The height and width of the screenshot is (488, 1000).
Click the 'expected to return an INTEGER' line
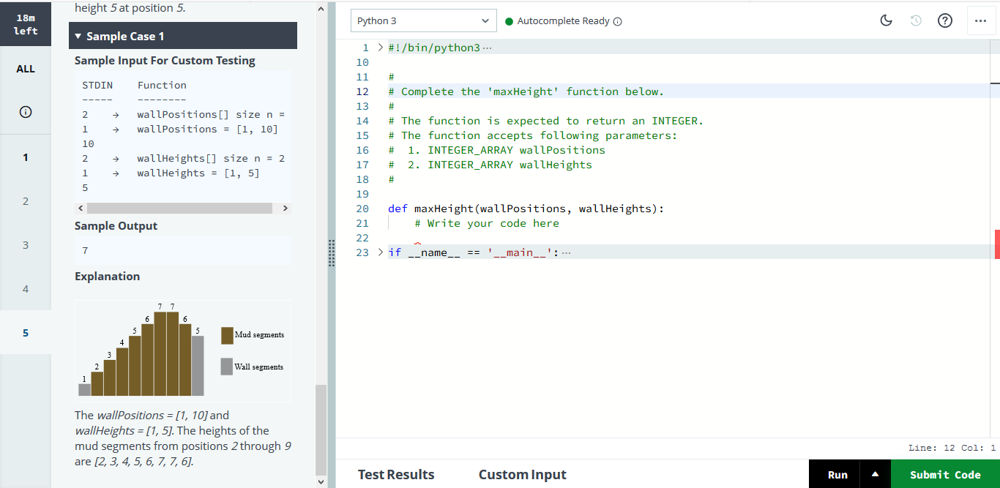(546, 121)
